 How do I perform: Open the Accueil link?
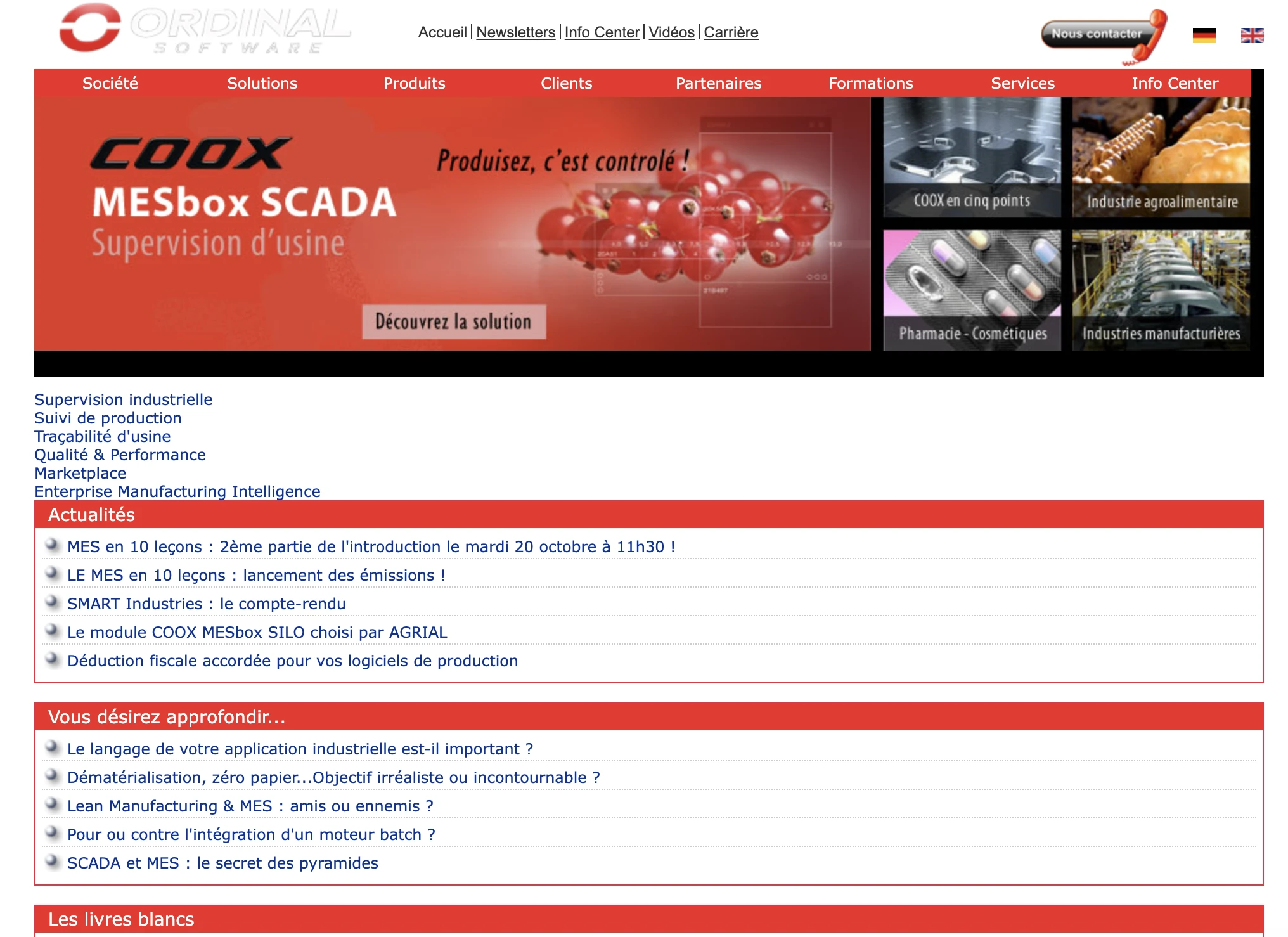click(x=442, y=32)
